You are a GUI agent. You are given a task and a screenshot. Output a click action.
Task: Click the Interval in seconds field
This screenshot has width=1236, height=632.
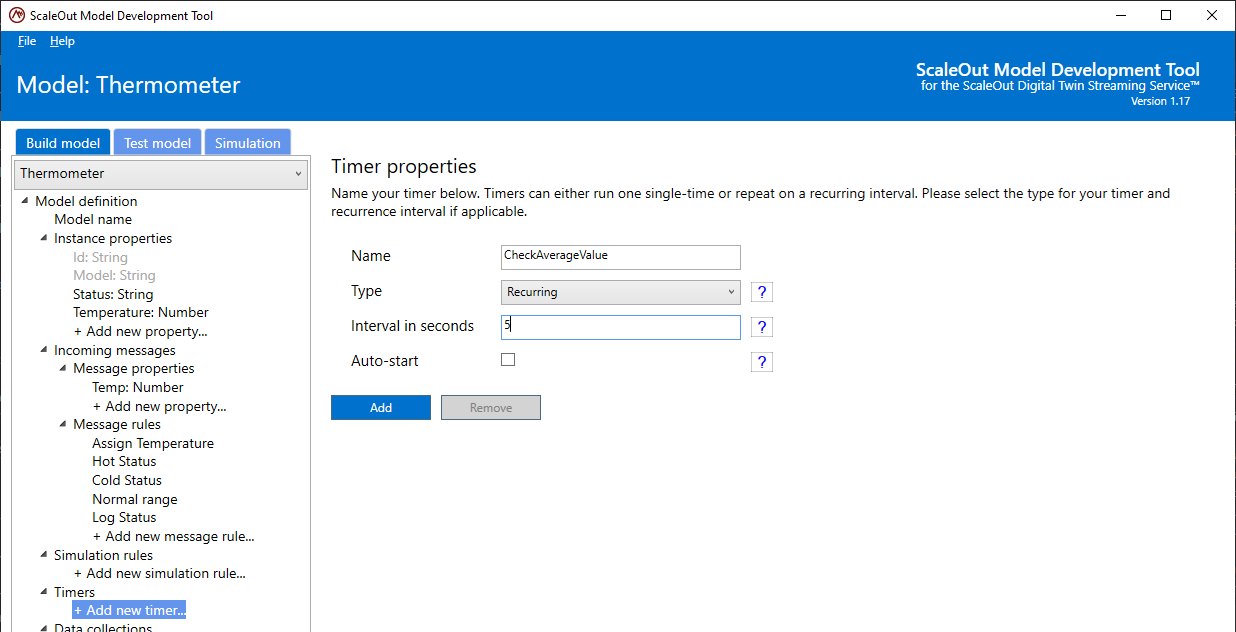621,327
